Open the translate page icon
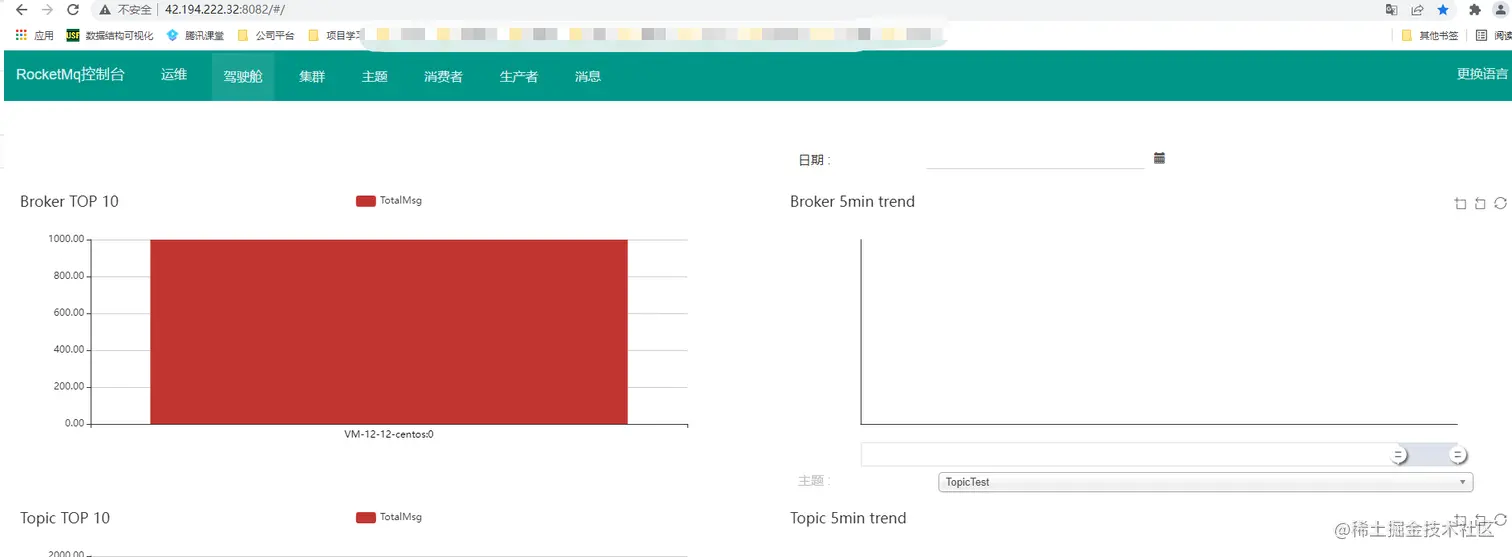The image size is (1512, 557). pos(1391,10)
